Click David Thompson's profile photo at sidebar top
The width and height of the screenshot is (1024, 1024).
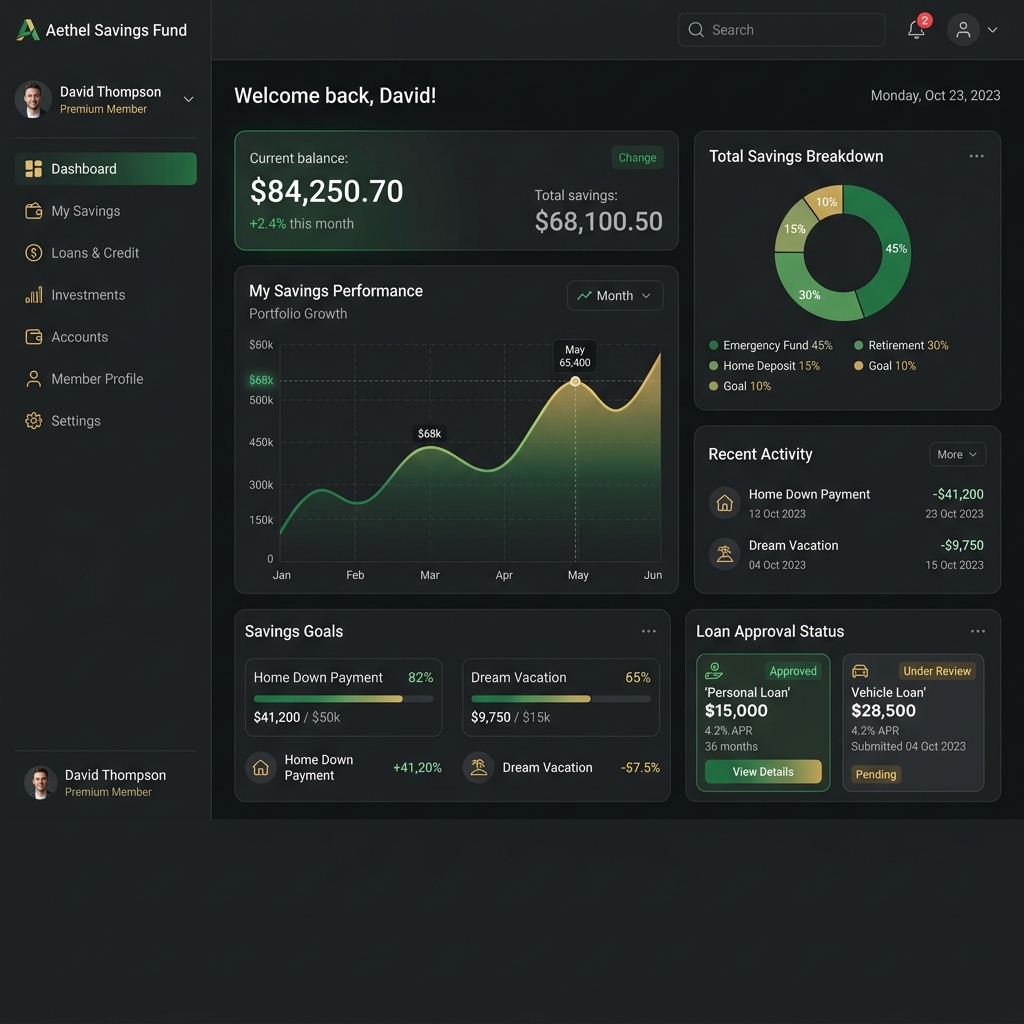coord(33,99)
